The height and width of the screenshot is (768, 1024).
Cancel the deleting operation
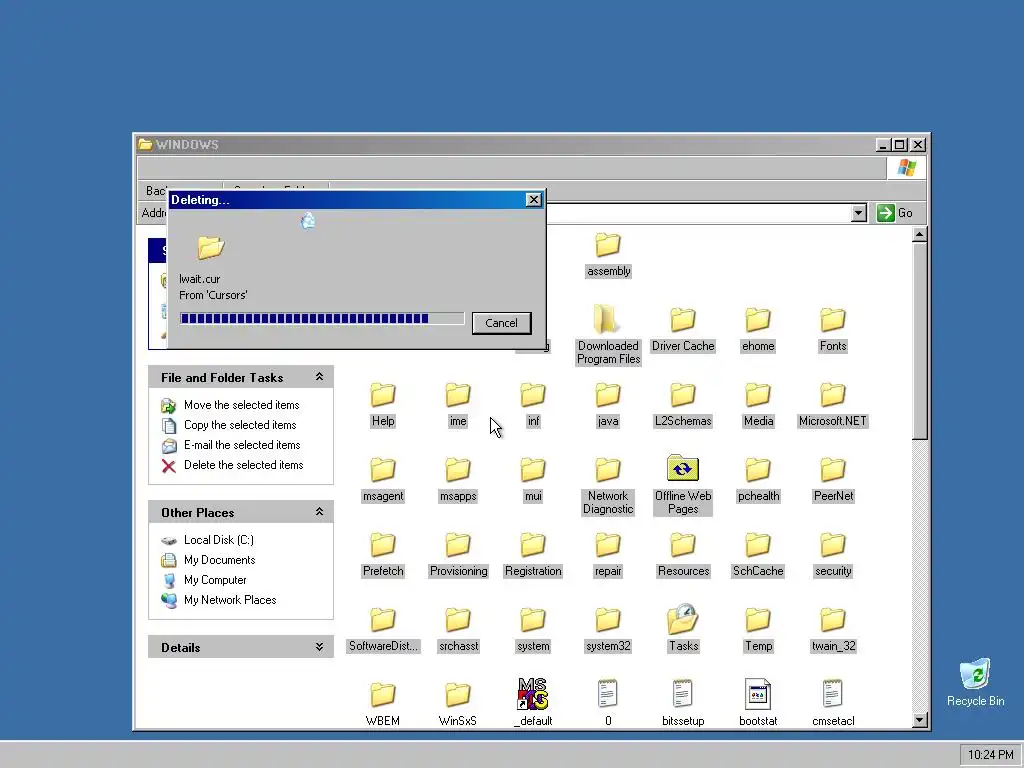(x=502, y=323)
